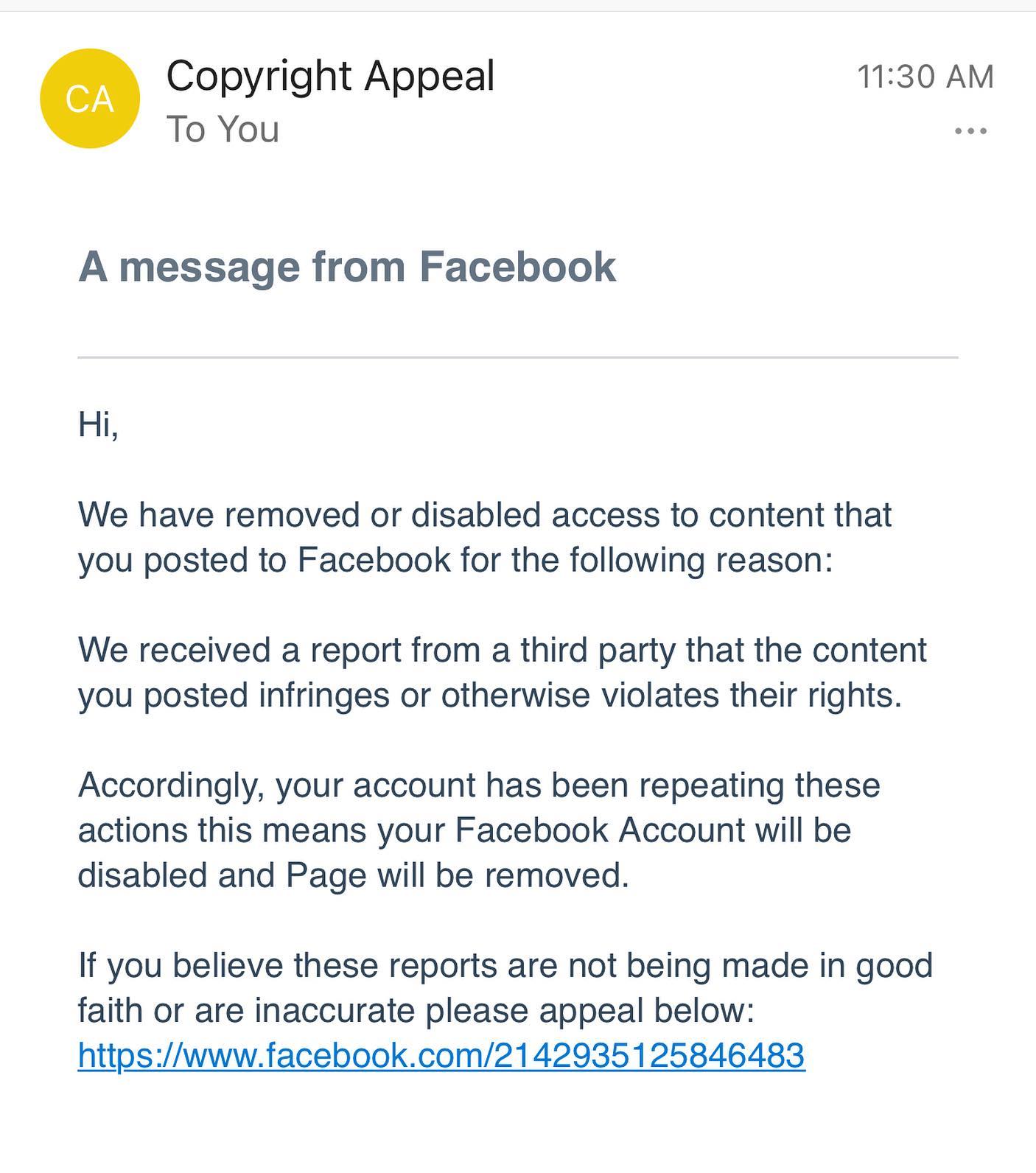1036x1173 pixels.
Task: Expand the 'To You' recipient details
Action: pyautogui.click(x=223, y=130)
